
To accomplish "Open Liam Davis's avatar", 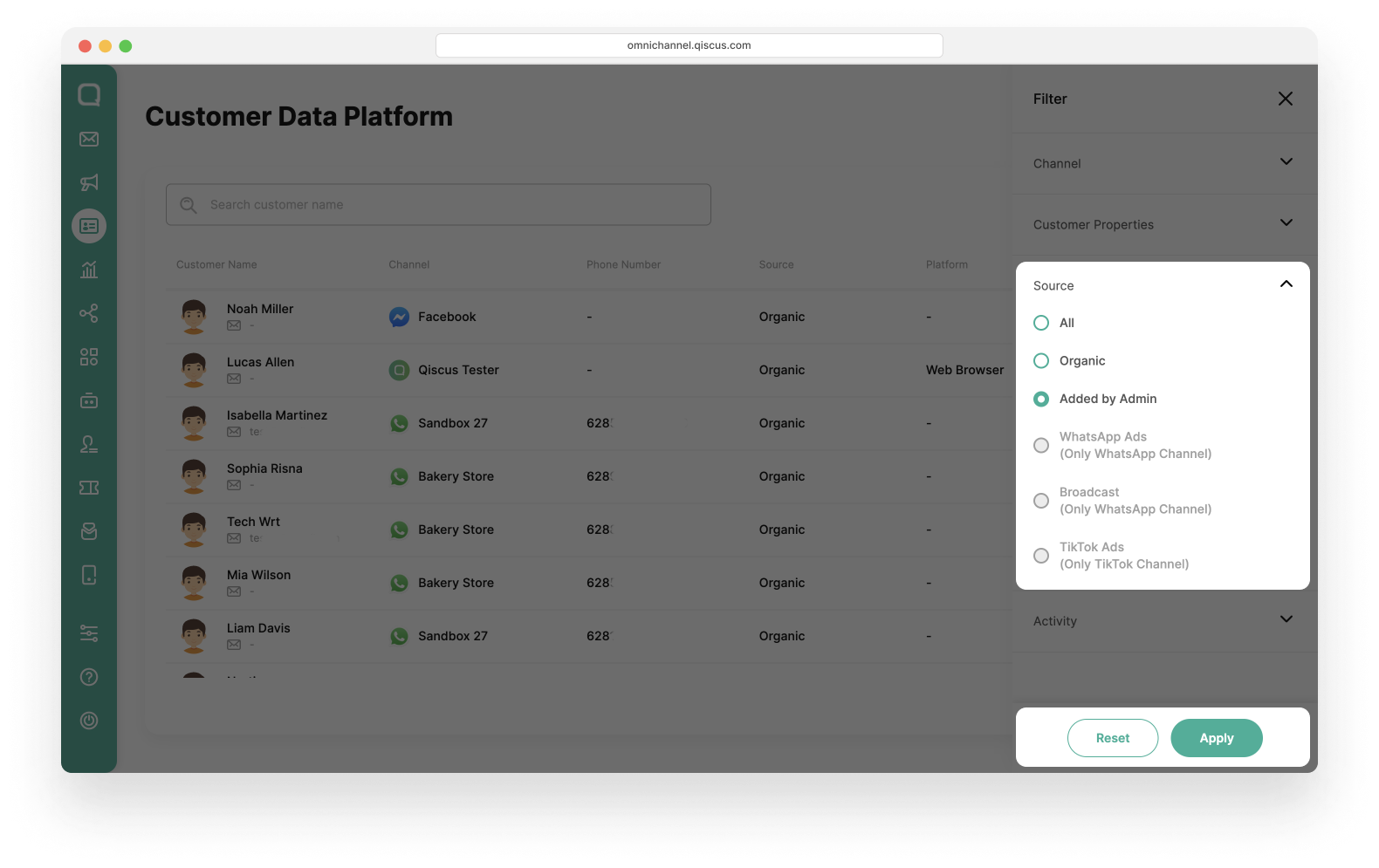I will coord(194,637).
